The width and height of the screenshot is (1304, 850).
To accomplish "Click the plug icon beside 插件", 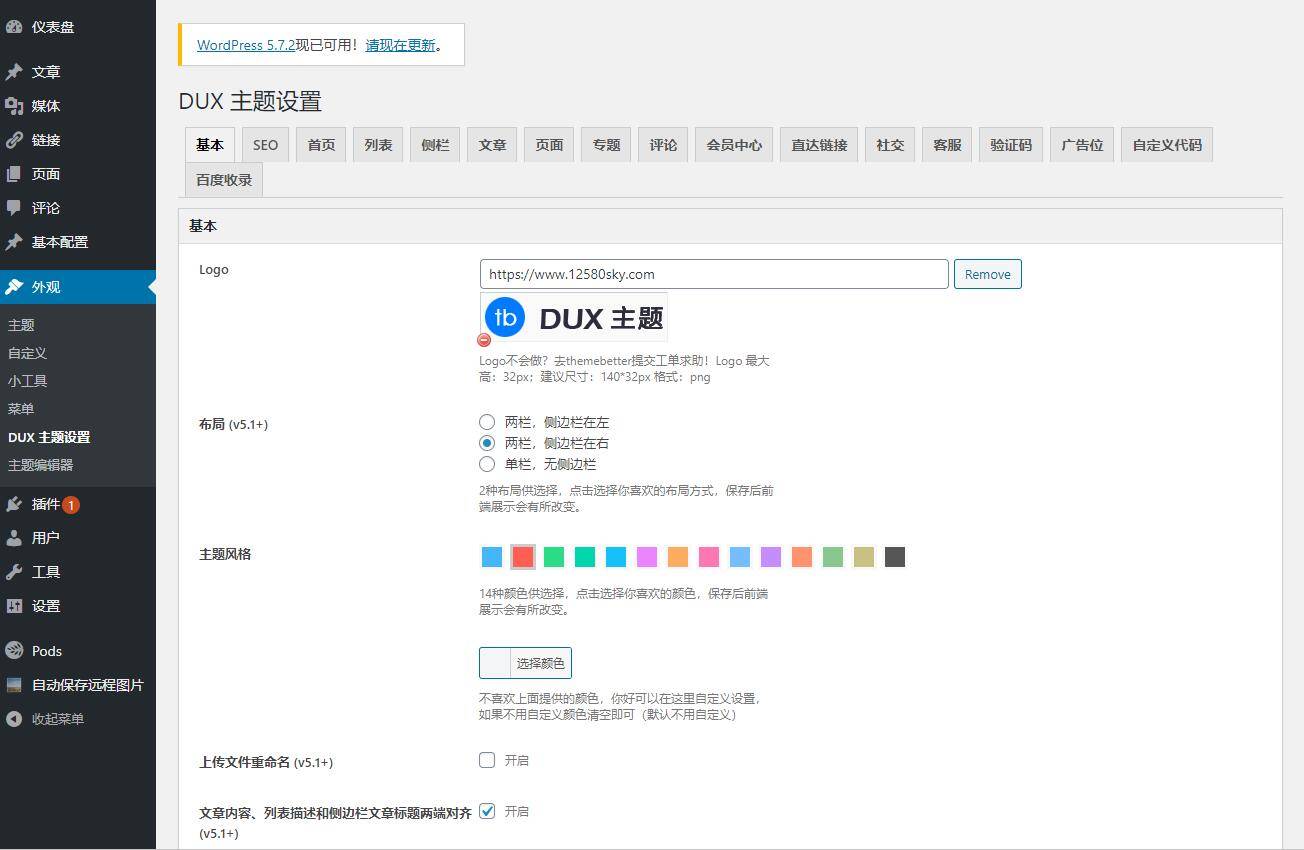I will 14,504.
